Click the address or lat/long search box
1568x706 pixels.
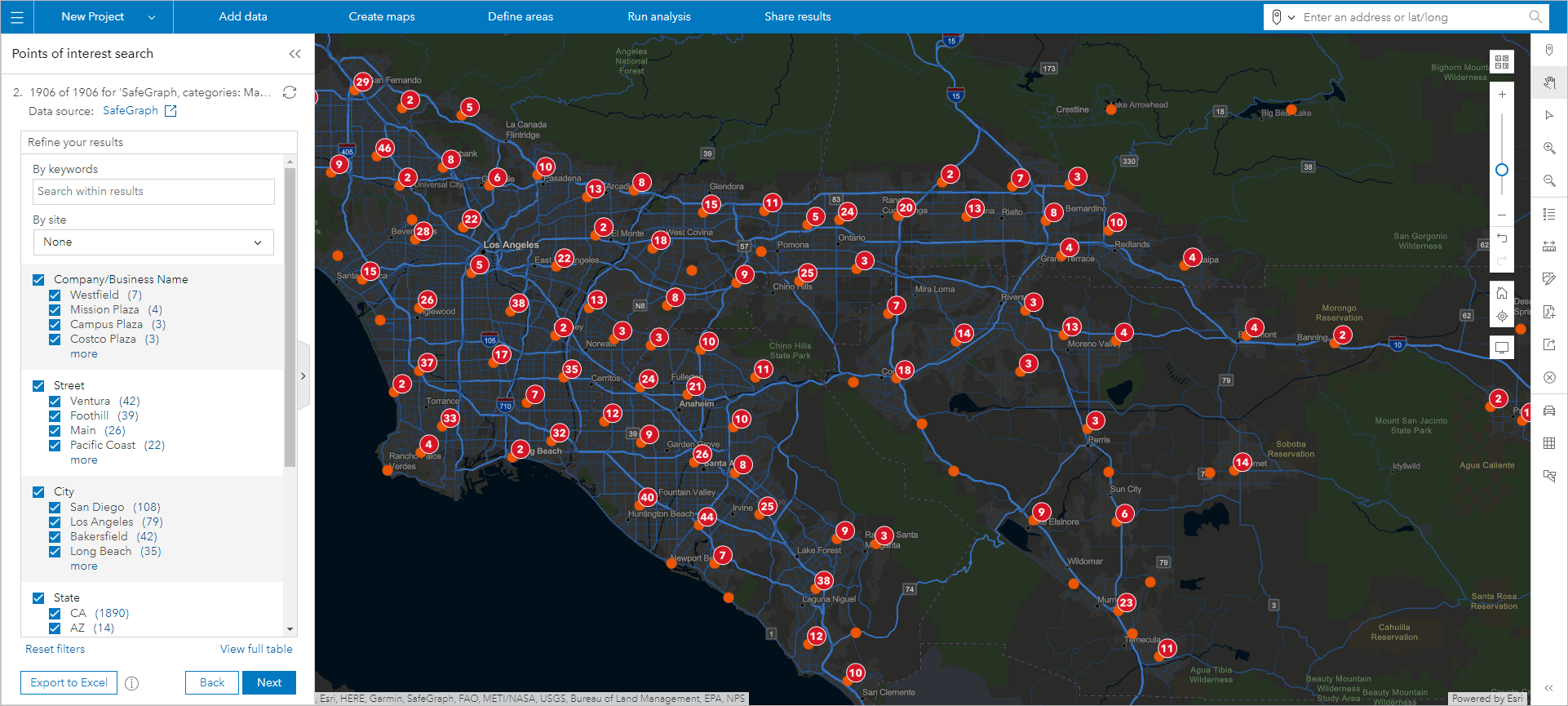(1413, 17)
